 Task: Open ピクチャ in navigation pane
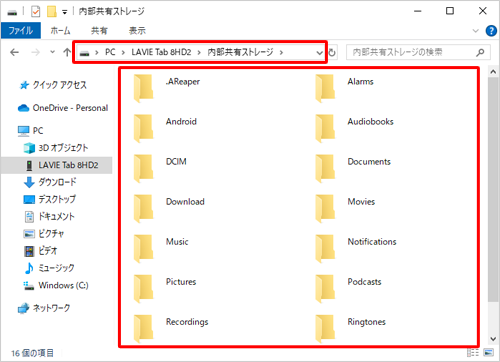pos(51,234)
